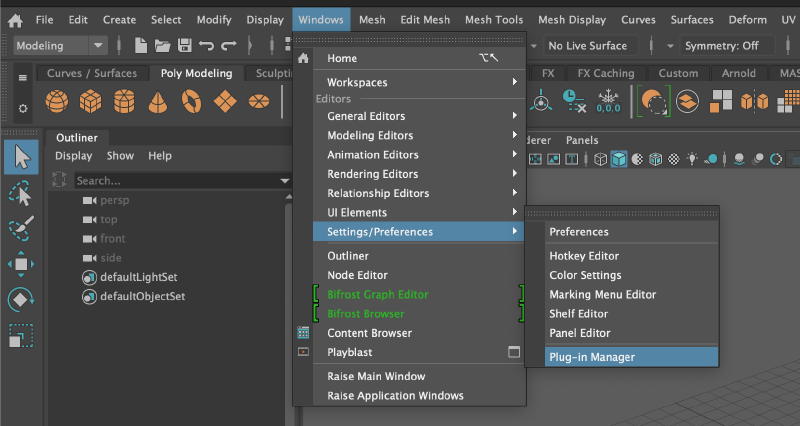Image resolution: width=800 pixels, height=426 pixels.
Task: Click the Boolean crescent shelf icon
Action: 654,101
